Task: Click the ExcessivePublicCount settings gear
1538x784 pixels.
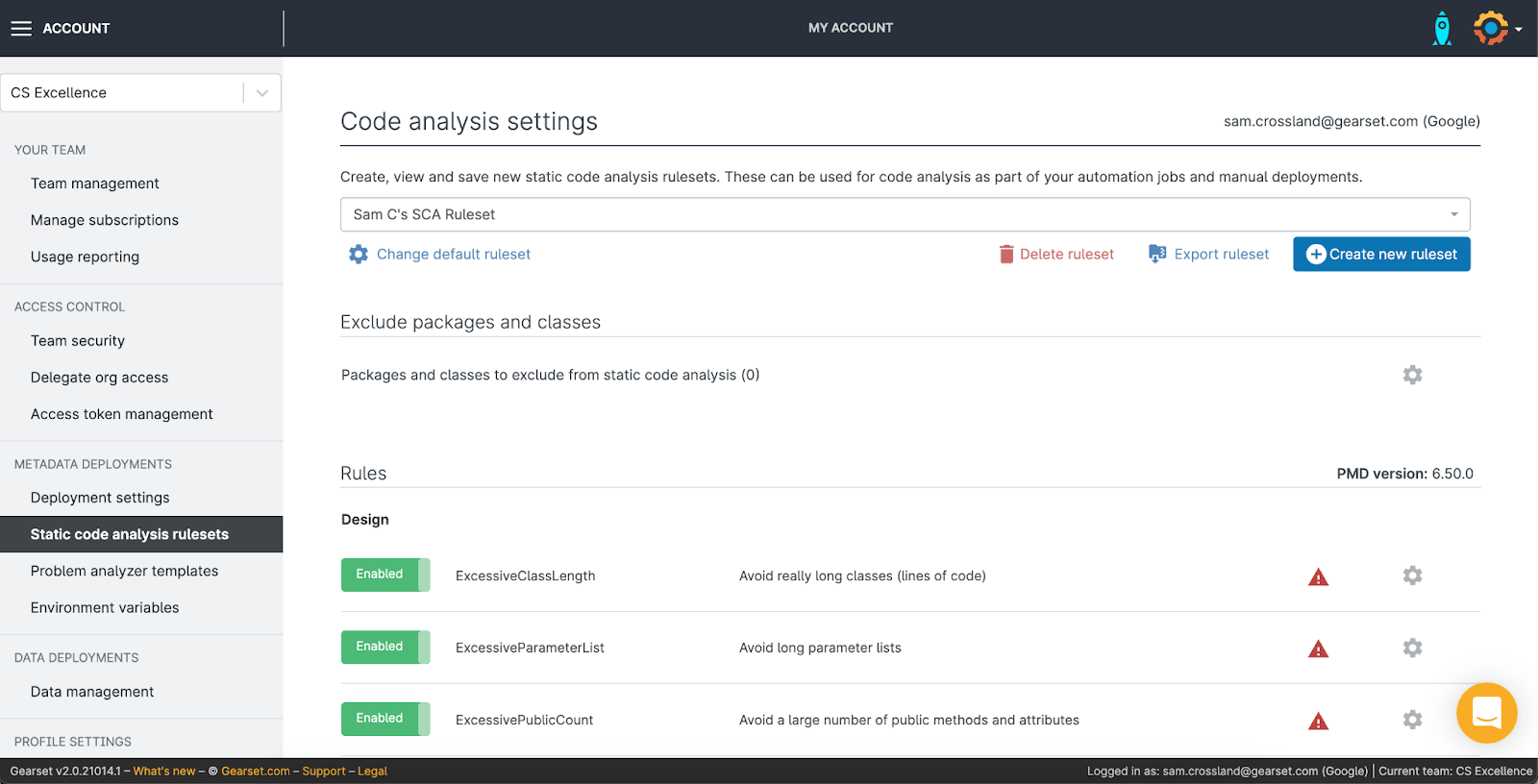Action: pyautogui.click(x=1412, y=720)
